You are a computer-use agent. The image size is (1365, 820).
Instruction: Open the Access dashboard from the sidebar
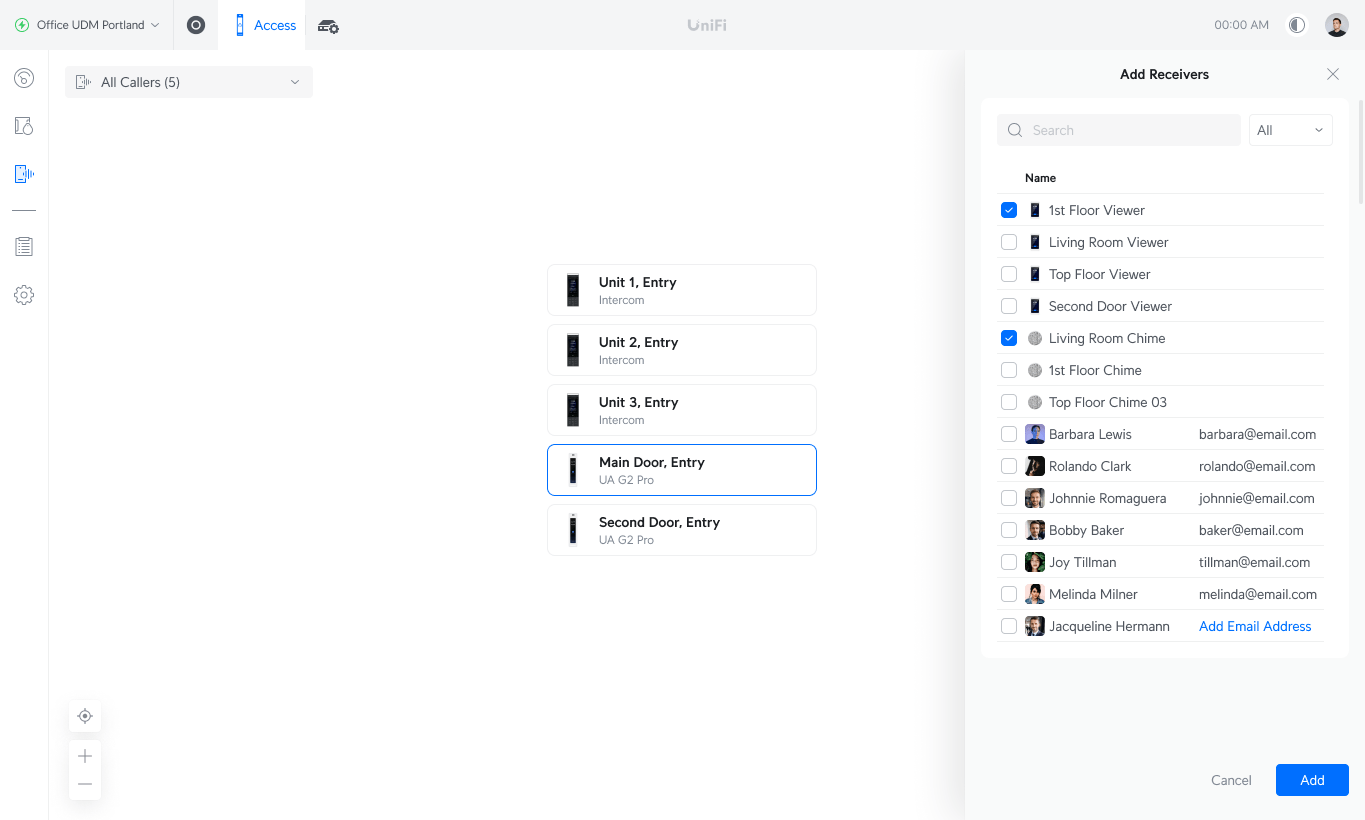tap(24, 78)
